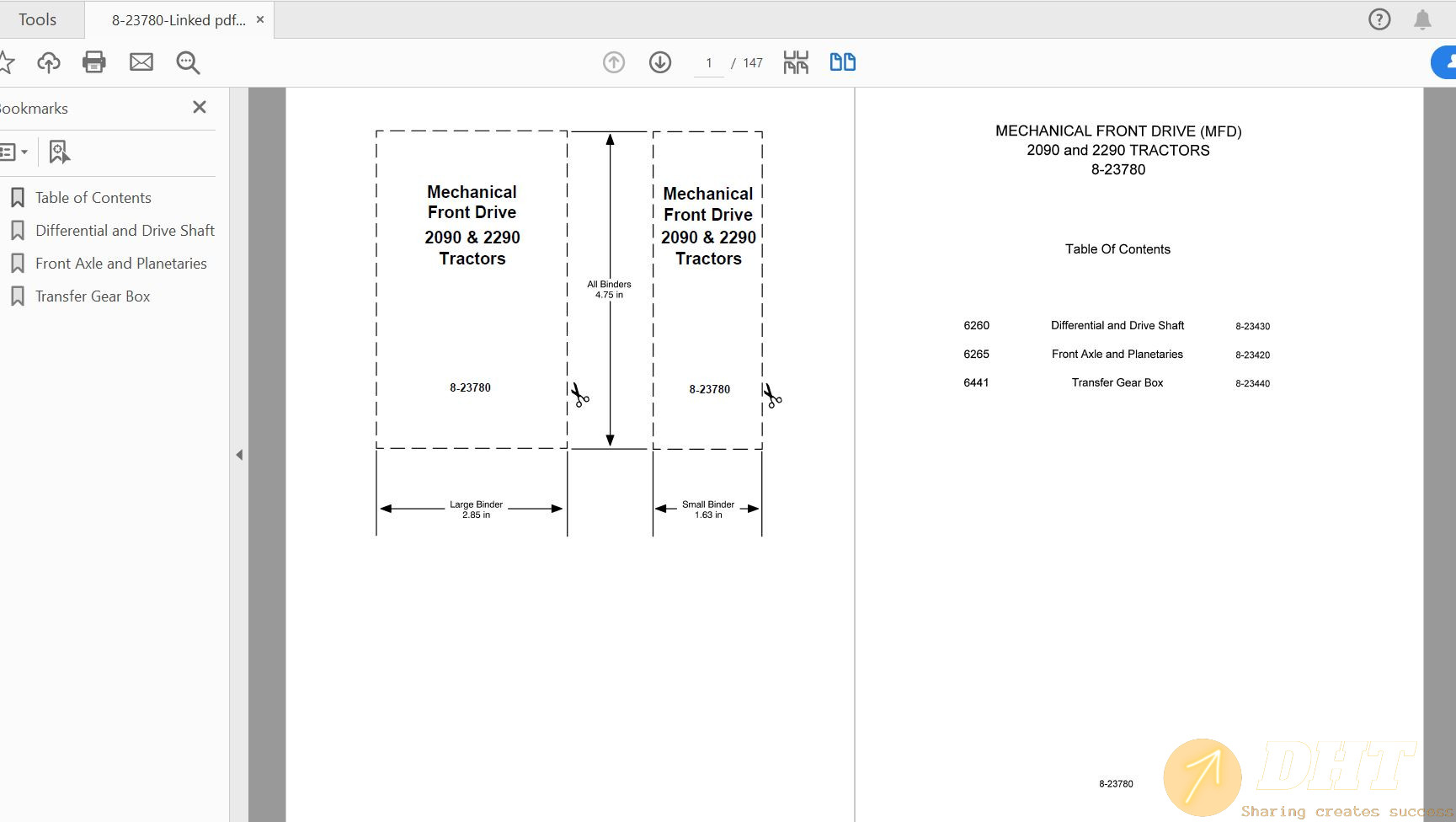Jump to Differential and Drive Shaft bookmark
The height and width of the screenshot is (822, 1456).
point(125,230)
